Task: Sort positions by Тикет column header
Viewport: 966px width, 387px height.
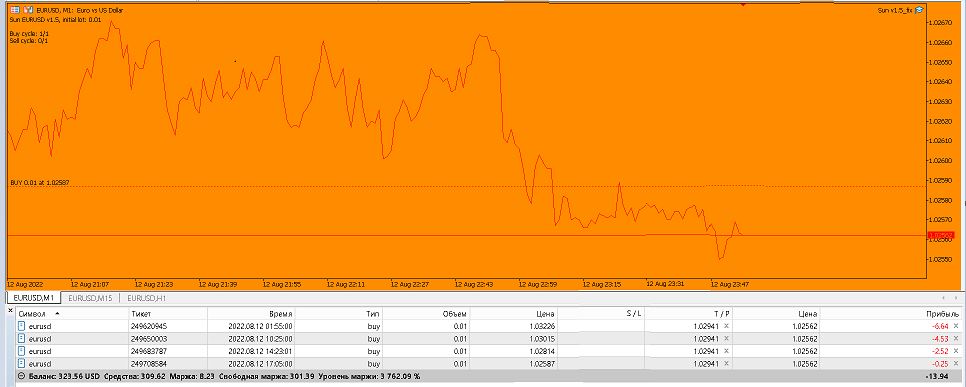Action: [167, 314]
